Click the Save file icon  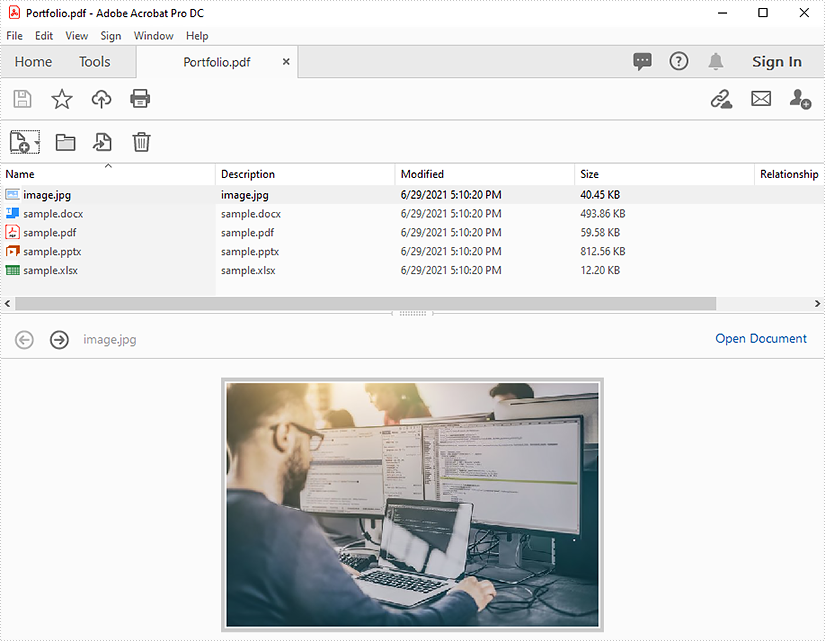(22, 99)
